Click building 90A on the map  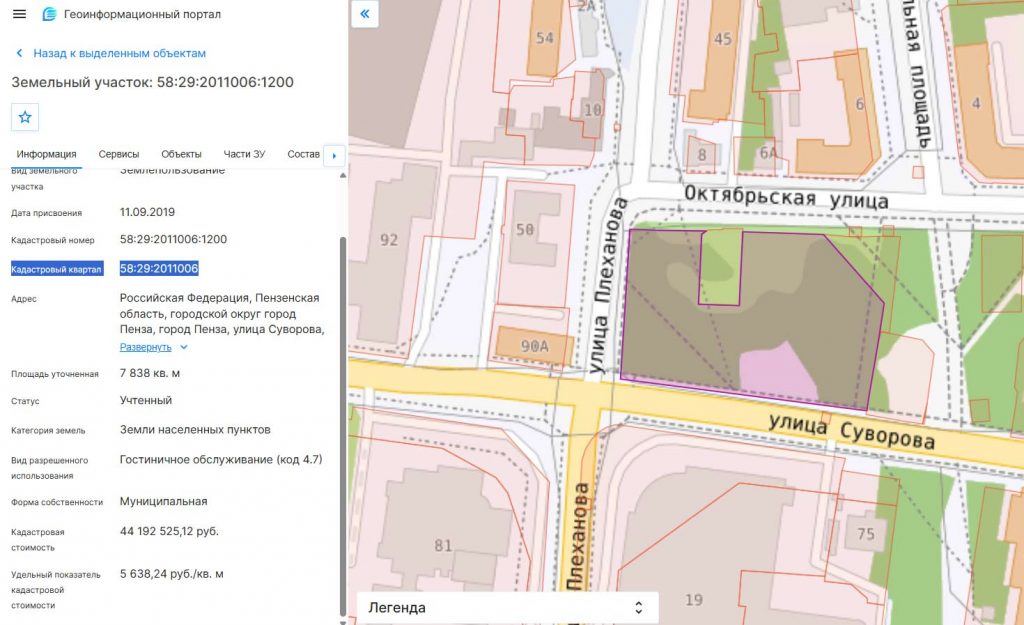pyautogui.click(x=534, y=345)
